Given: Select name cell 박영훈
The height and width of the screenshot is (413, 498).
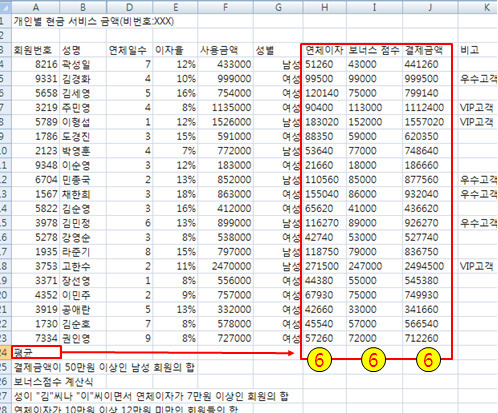Looking at the screenshot, I should (x=83, y=151).
